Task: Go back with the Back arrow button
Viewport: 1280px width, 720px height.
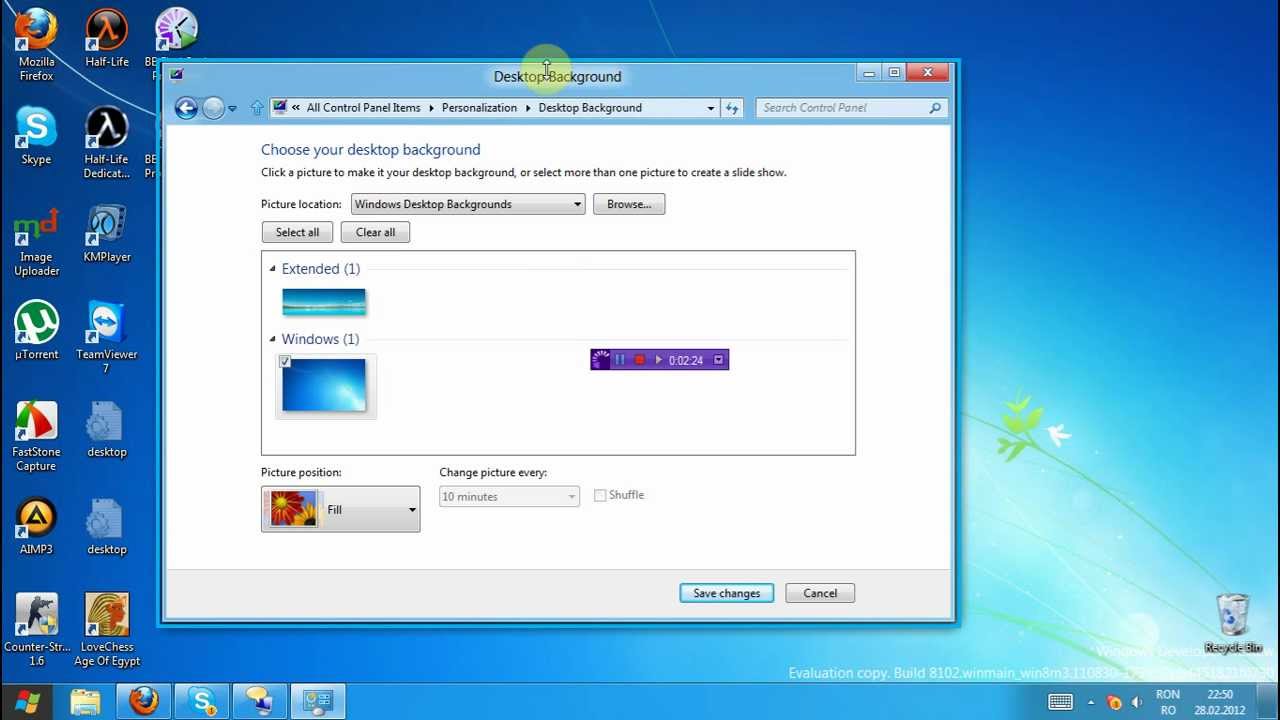Action: tap(186, 108)
